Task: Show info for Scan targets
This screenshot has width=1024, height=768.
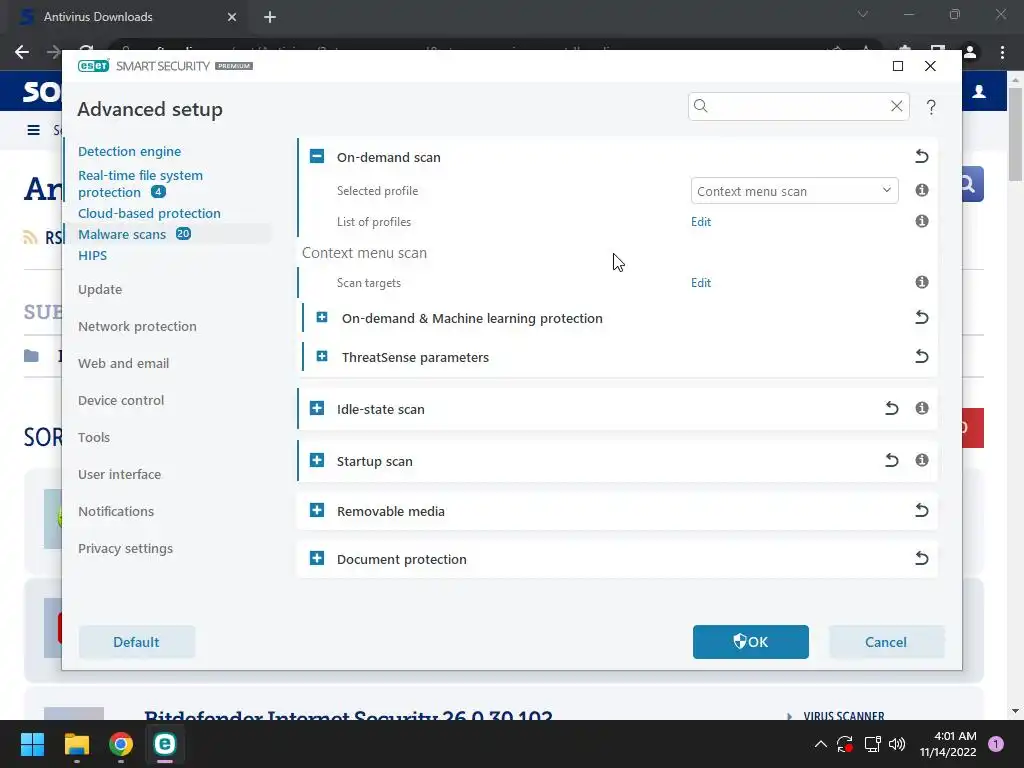Action: click(x=921, y=282)
